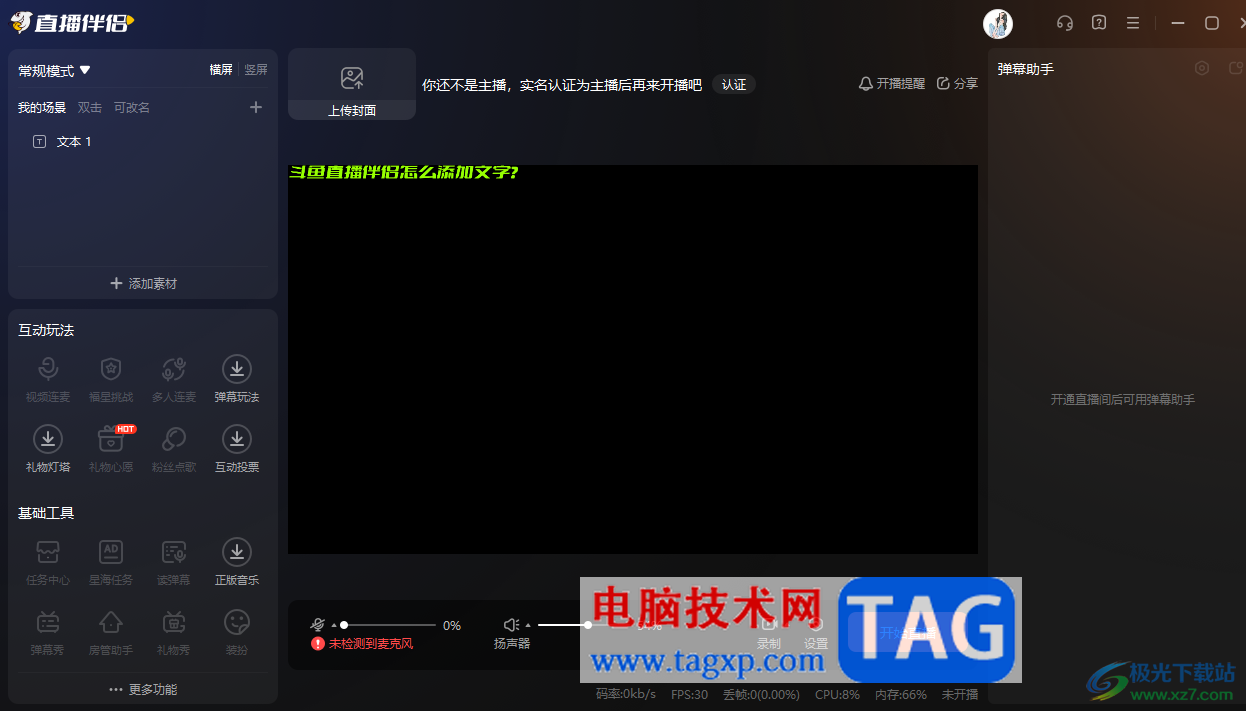Open the 弹幕秀 tool
Screen dimensions: 1246x711
(48, 632)
